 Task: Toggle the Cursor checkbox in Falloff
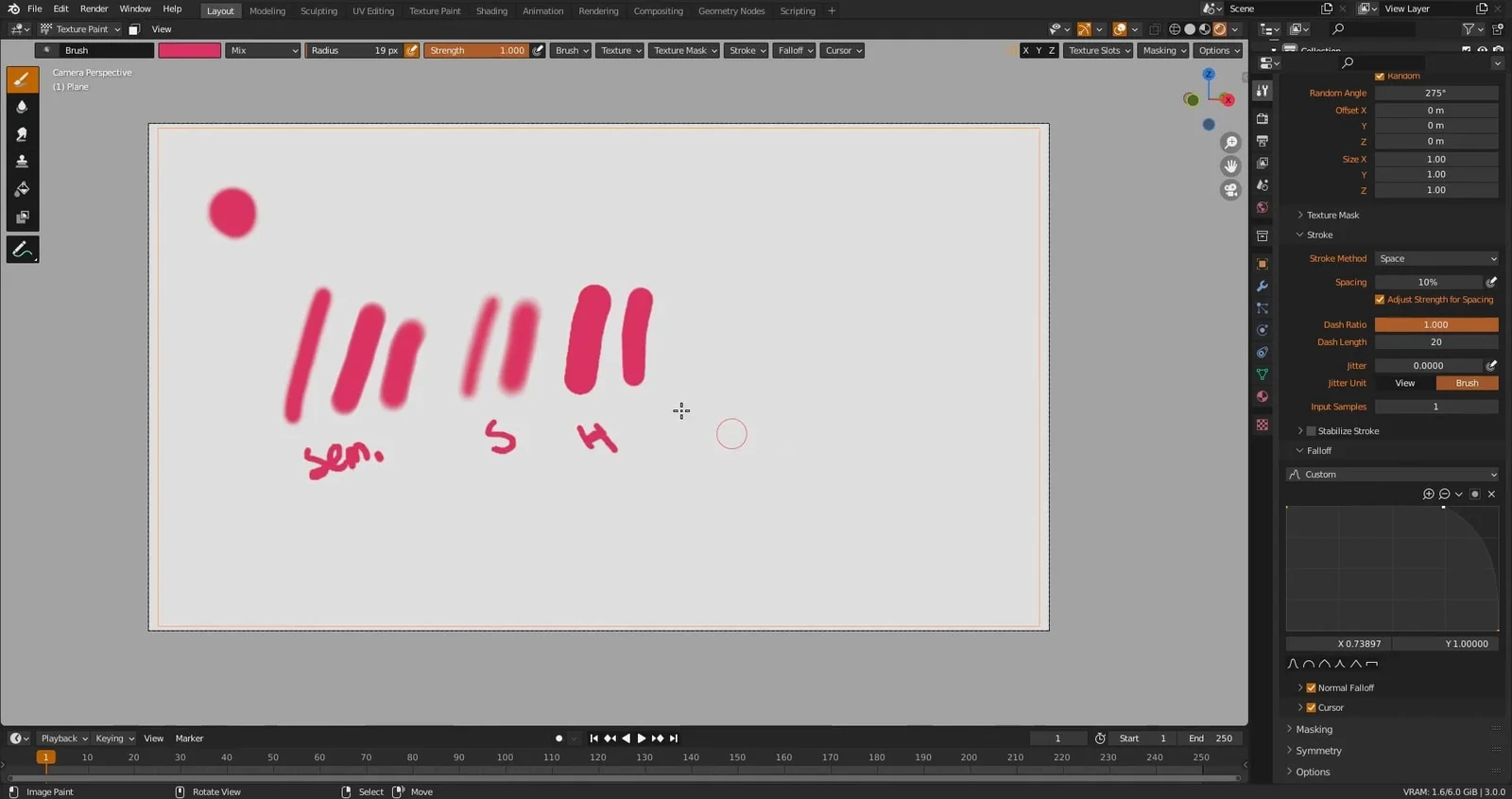coord(1311,708)
